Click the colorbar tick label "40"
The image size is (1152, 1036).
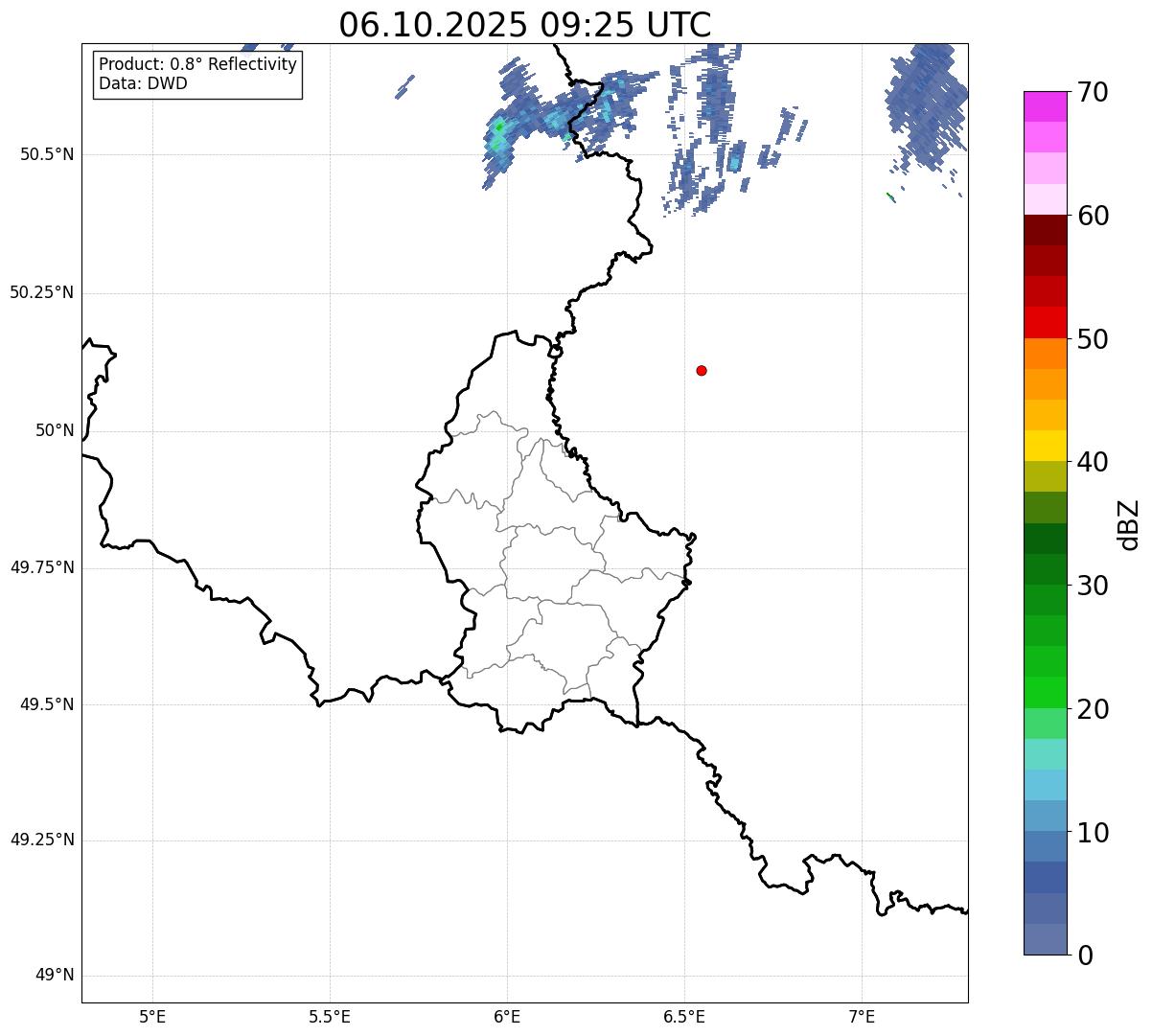[x=1093, y=462]
